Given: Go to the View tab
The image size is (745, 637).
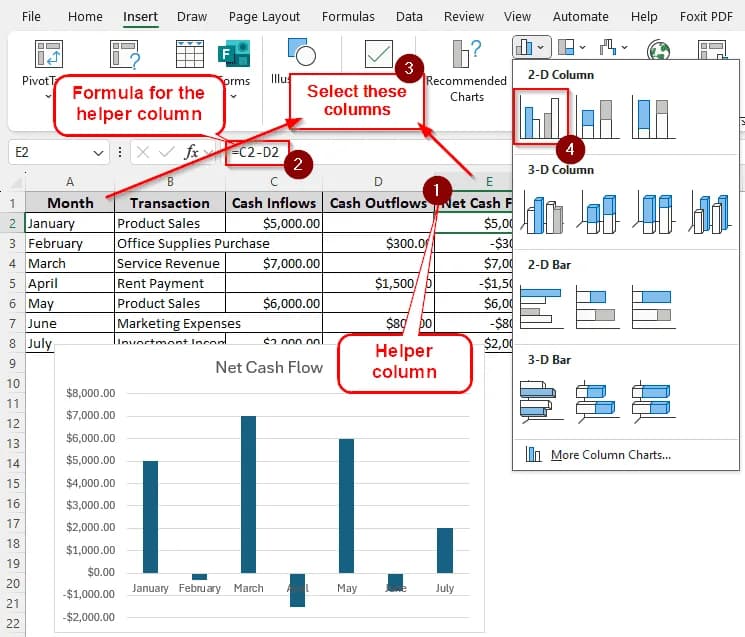Looking at the screenshot, I should click(x=517, y=17).
